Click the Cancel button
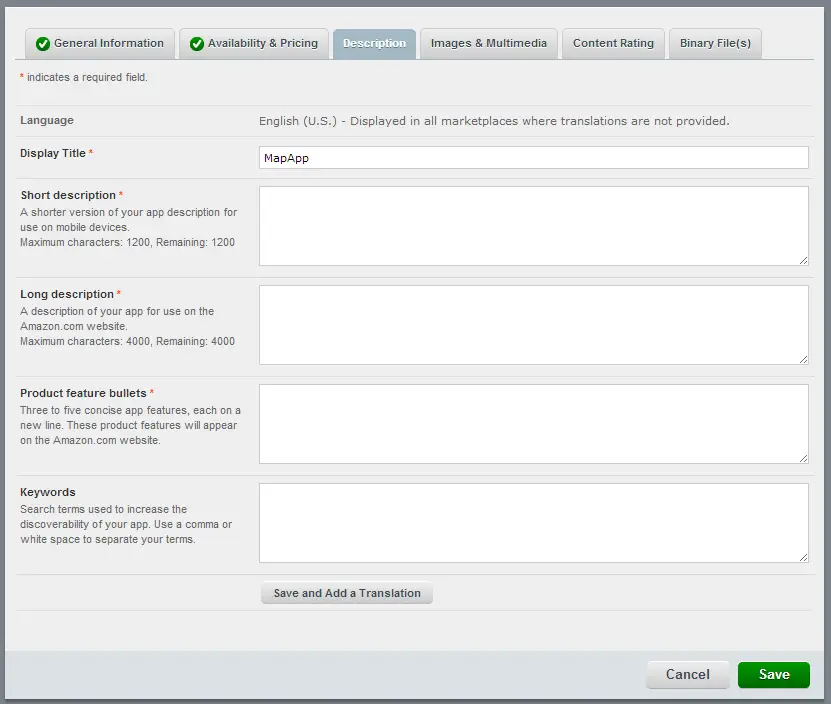This screenshot has width=831, height=704. [687, 675]
